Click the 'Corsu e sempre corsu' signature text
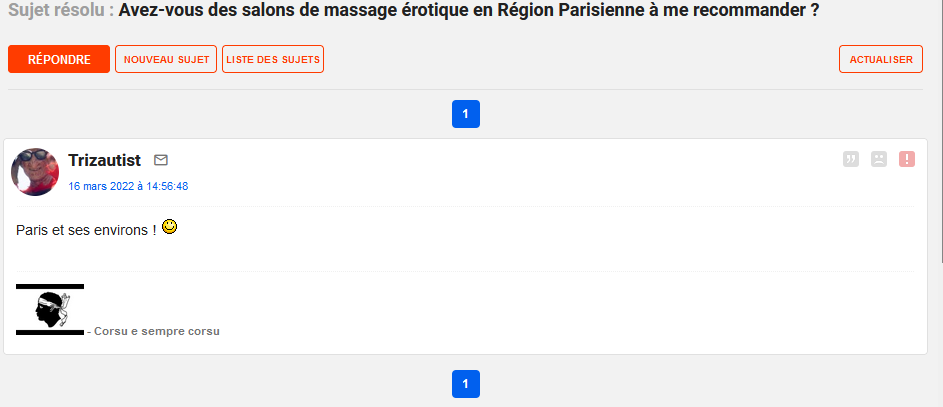 tap(157, 331)
